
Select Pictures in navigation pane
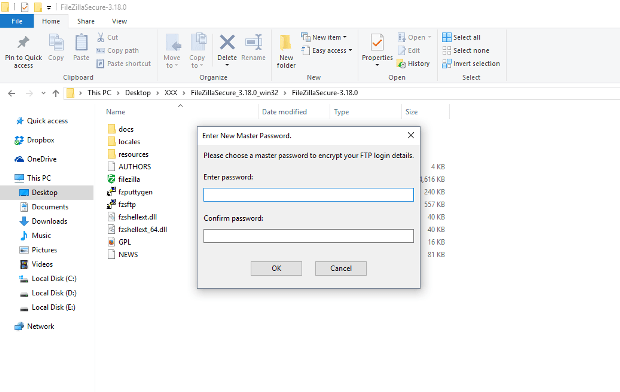coord(39,250)
